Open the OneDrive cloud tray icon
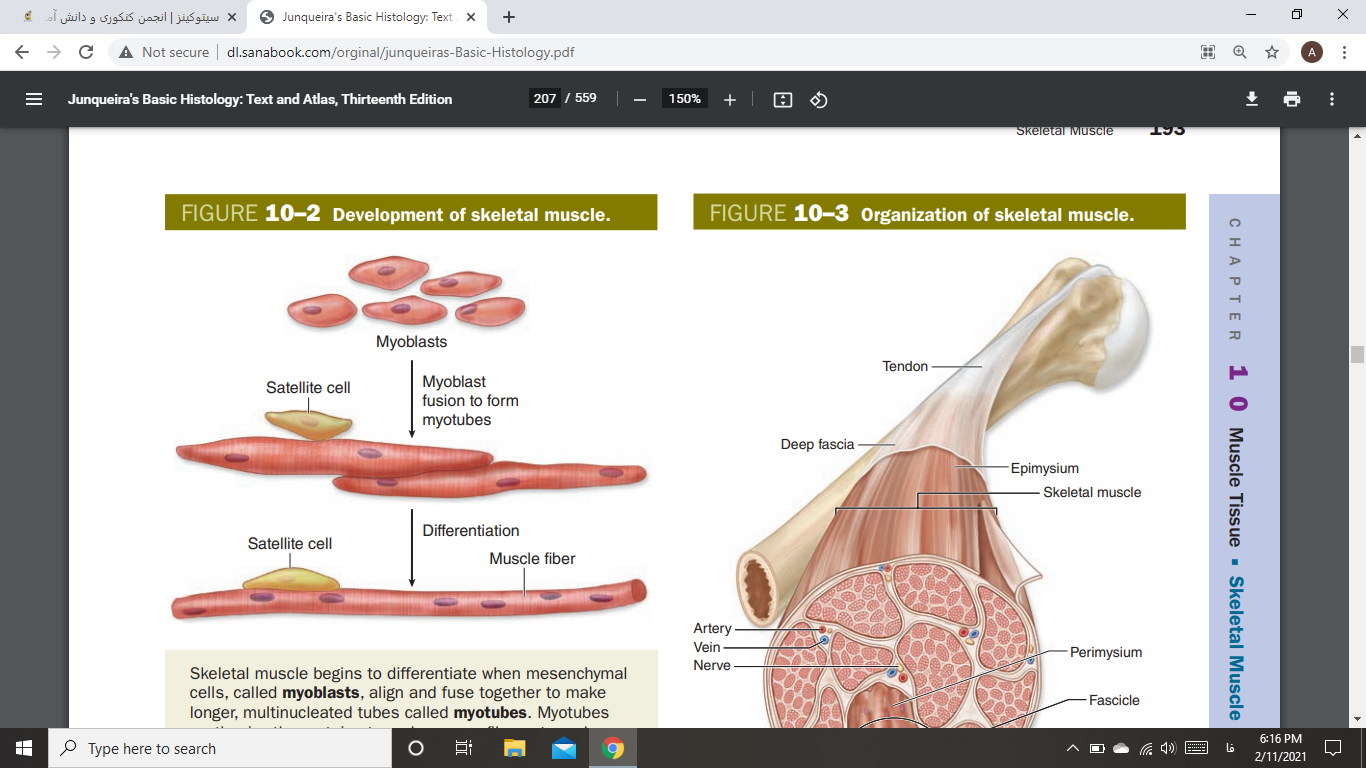Image resolution: width=1366 pixels, height=768 pixels. (1121, 748)
